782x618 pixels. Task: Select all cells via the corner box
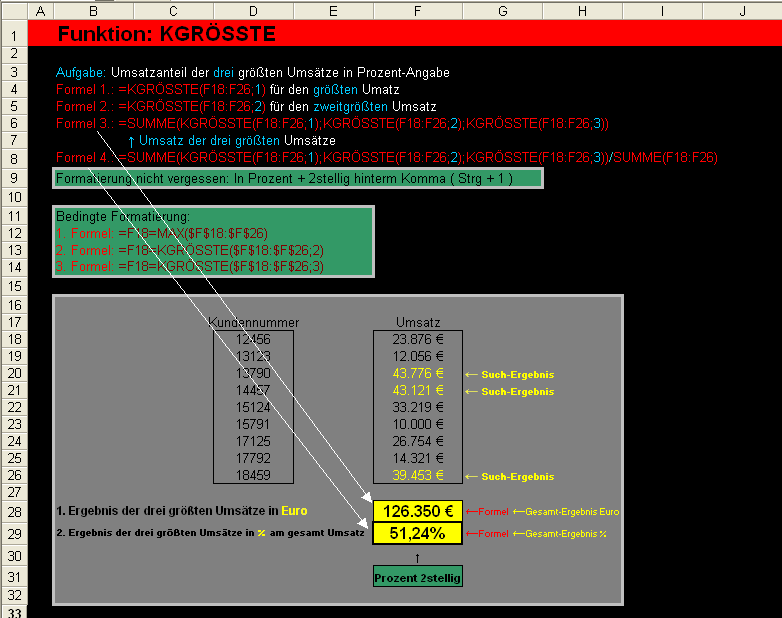point(13,11)
